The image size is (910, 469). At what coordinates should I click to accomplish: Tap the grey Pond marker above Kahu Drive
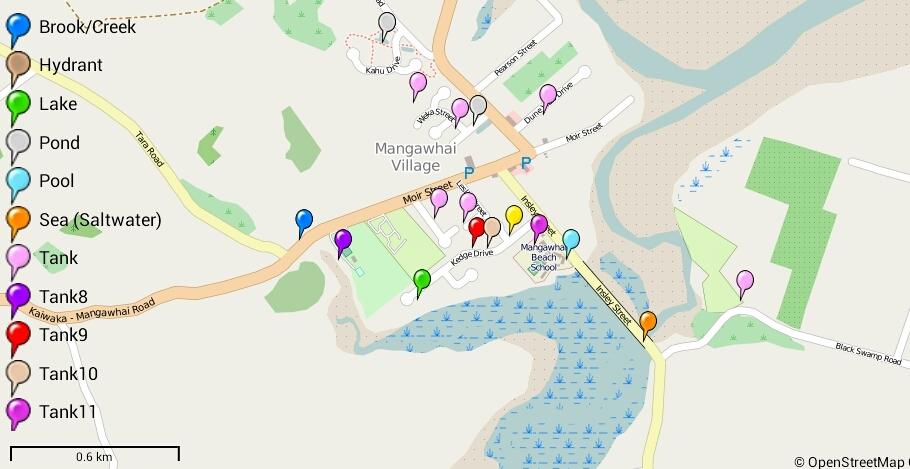387,27
